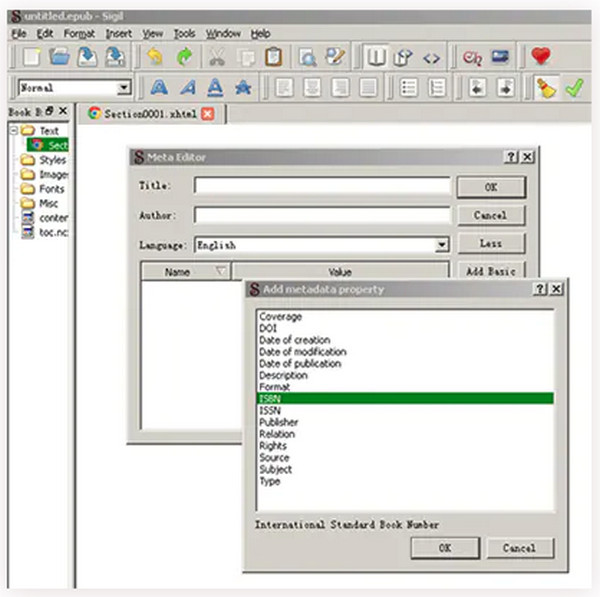Collapse the Text folder tree node
The height and width of the screenshot is (597, 600).
(14, 130)
